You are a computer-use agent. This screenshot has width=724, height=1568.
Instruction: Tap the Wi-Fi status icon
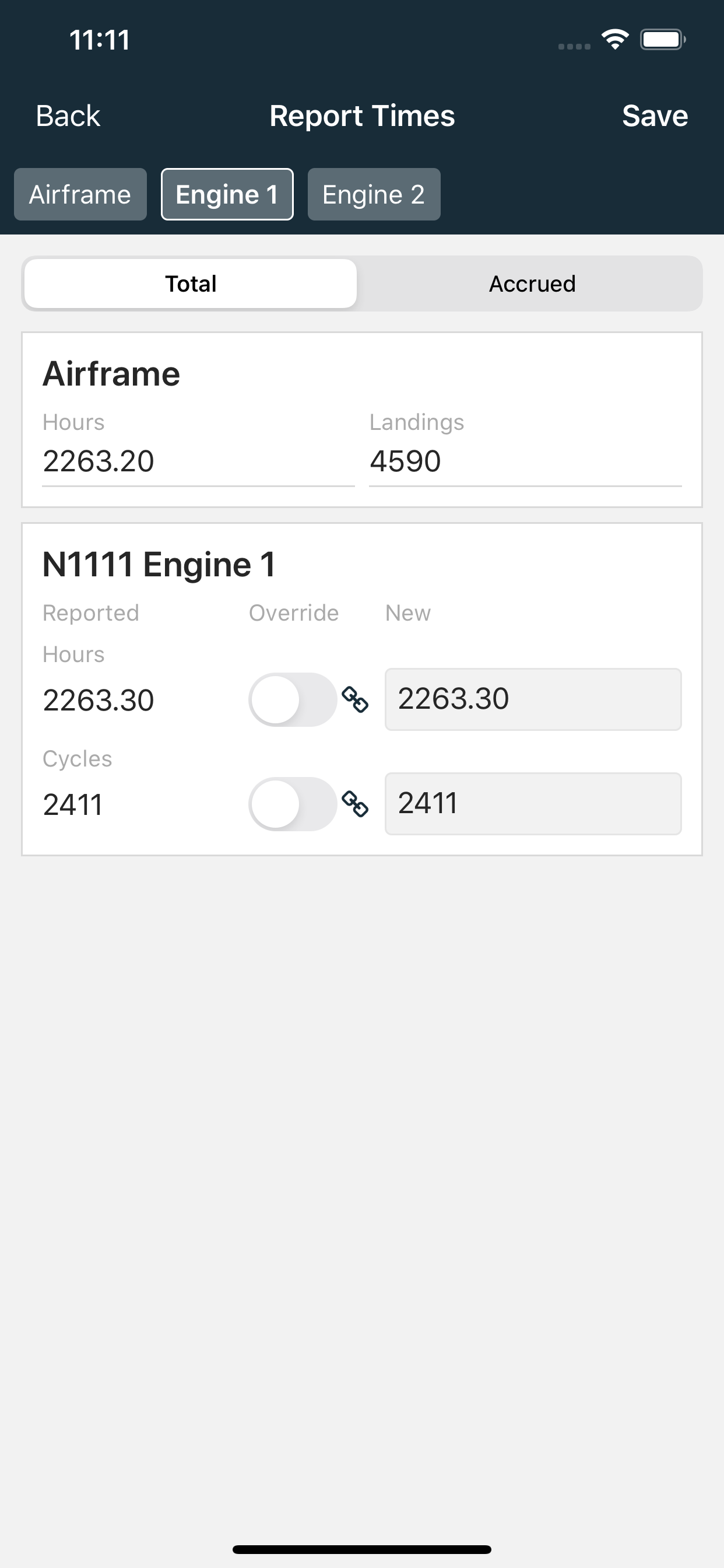tap(614, 40)
